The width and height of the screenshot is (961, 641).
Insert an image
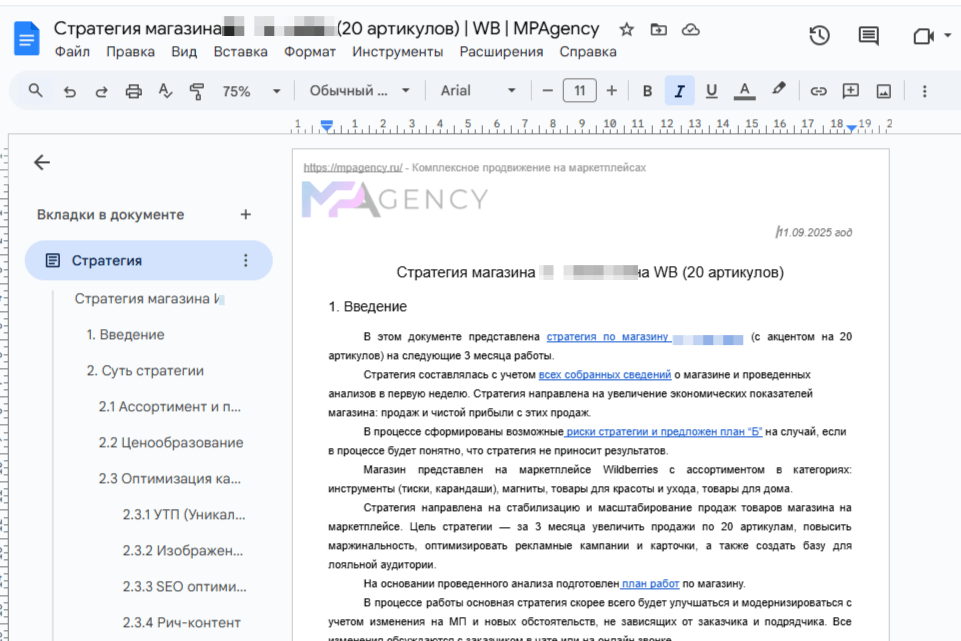pos(883,91)
